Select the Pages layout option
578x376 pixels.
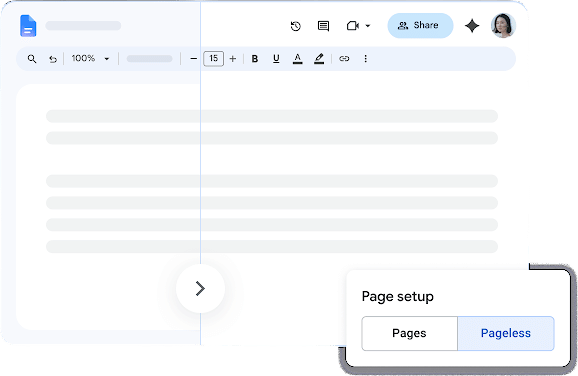click(410, 333)
